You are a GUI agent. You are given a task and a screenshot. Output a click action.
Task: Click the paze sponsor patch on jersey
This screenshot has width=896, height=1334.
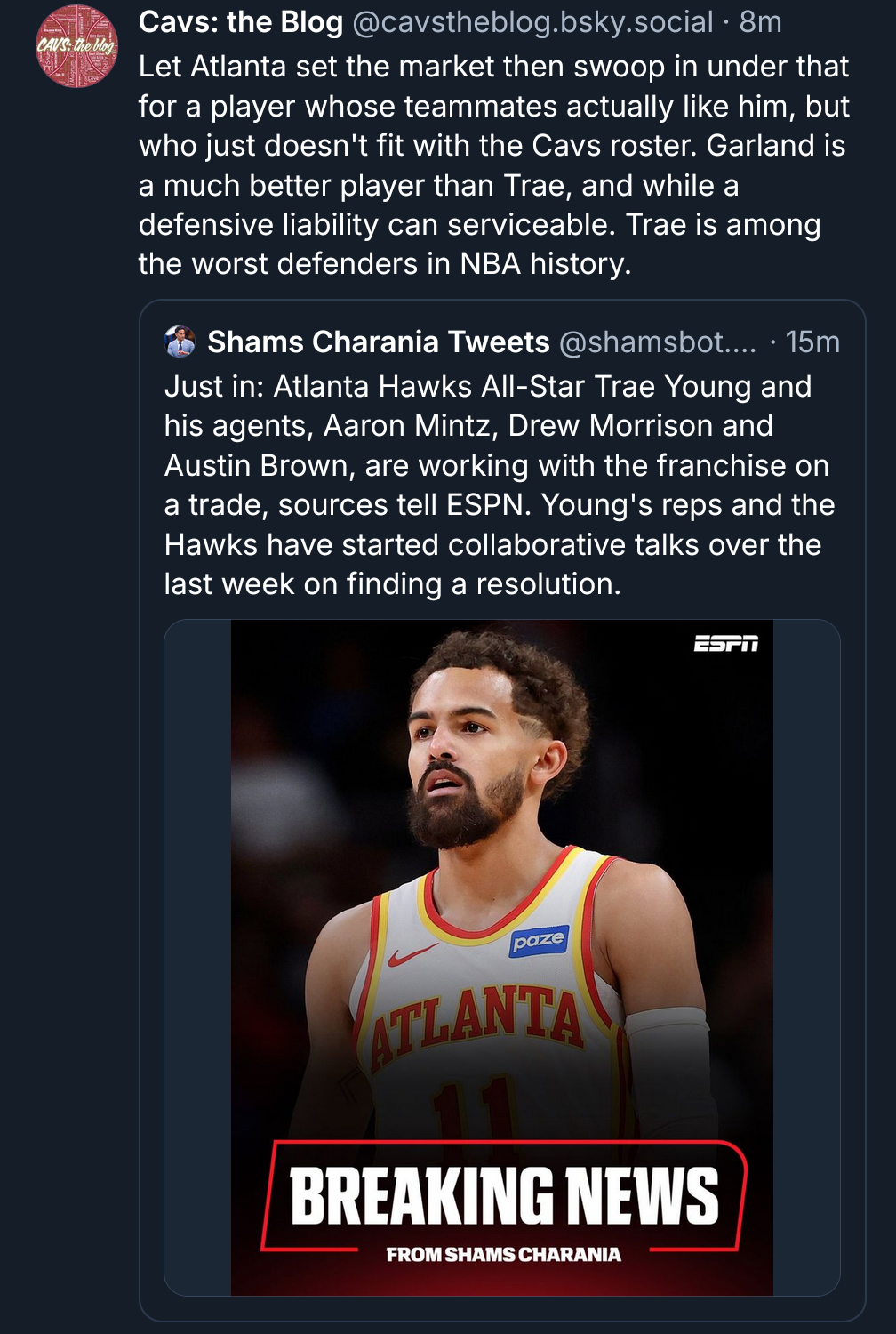539,941
